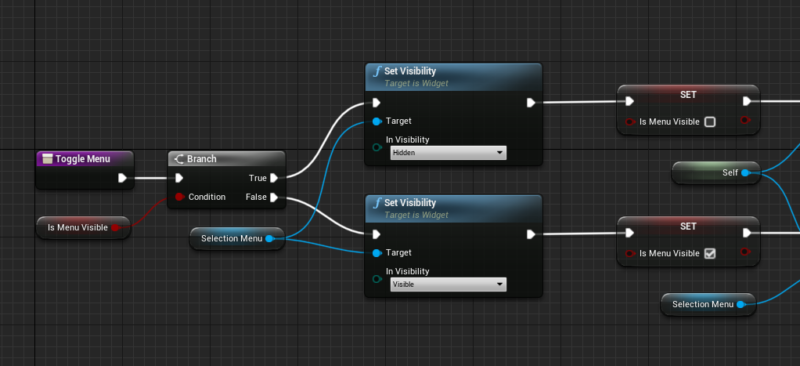Screen dimensions: 800x366
Task: Click the 'In Visibility' label above Visible
Action: [x=408, y=272]
